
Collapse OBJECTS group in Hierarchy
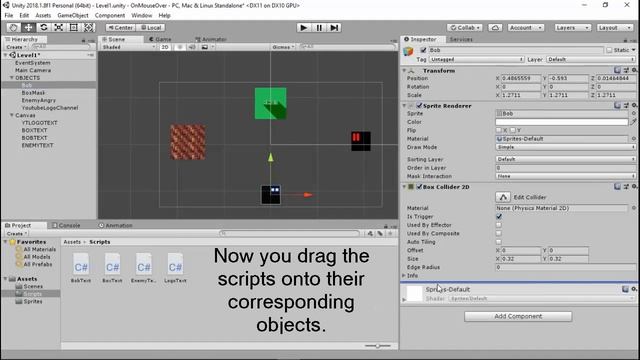pos(12,78)
